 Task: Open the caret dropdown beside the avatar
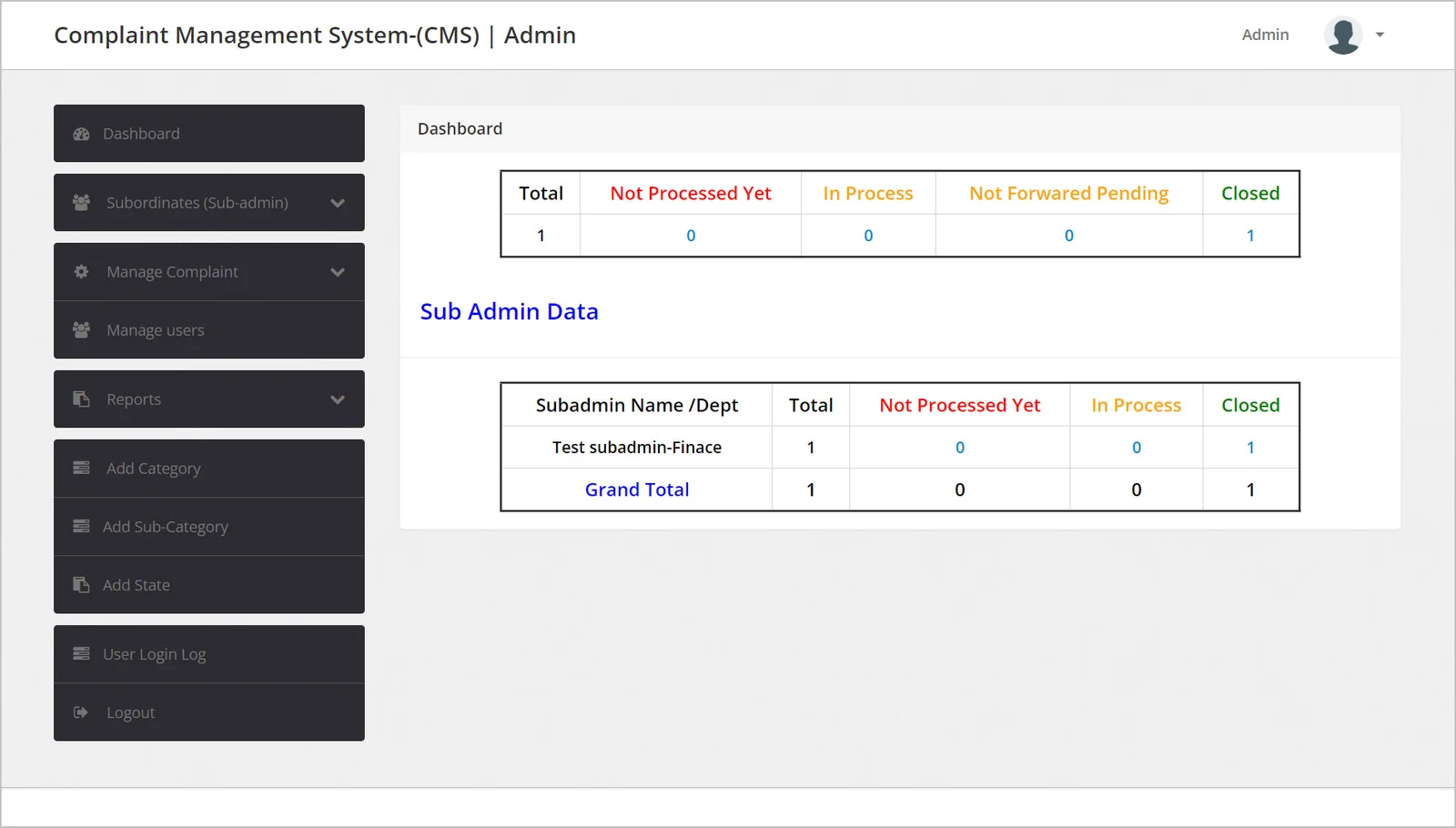1380,35
